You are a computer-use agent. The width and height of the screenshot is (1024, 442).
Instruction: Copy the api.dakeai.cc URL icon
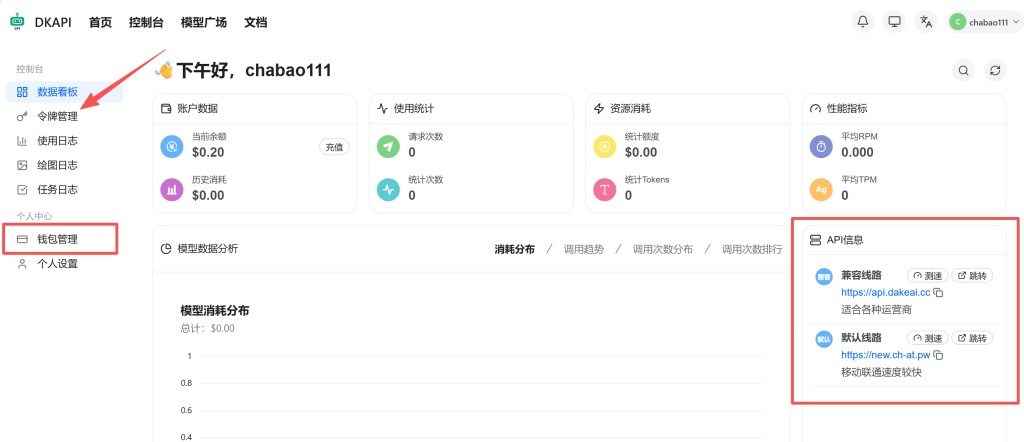(x=938, y=292)
